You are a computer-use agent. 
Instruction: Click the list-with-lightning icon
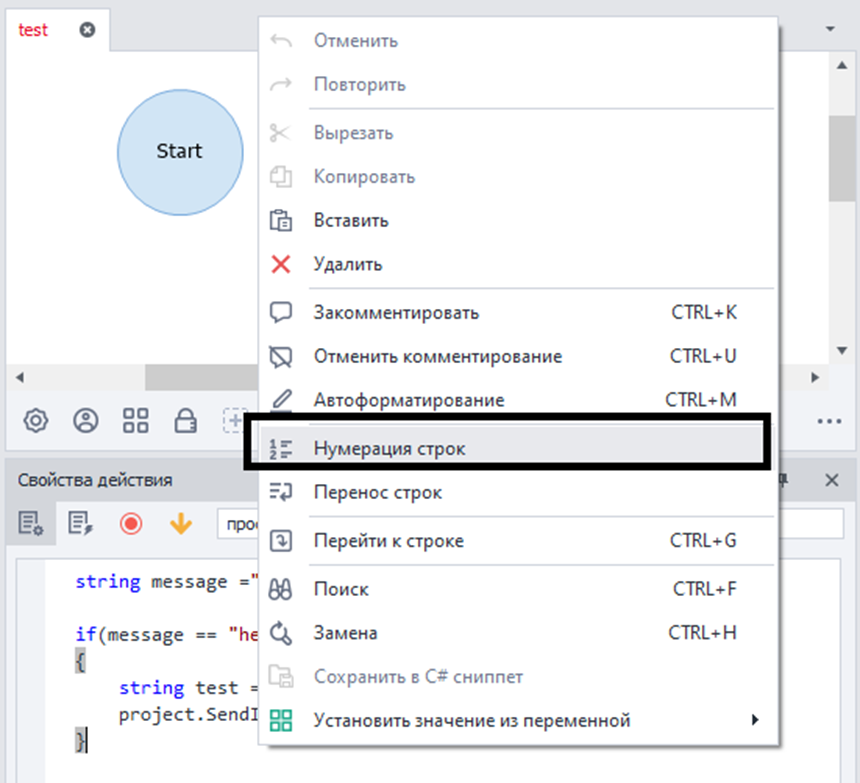pos(80,523)
